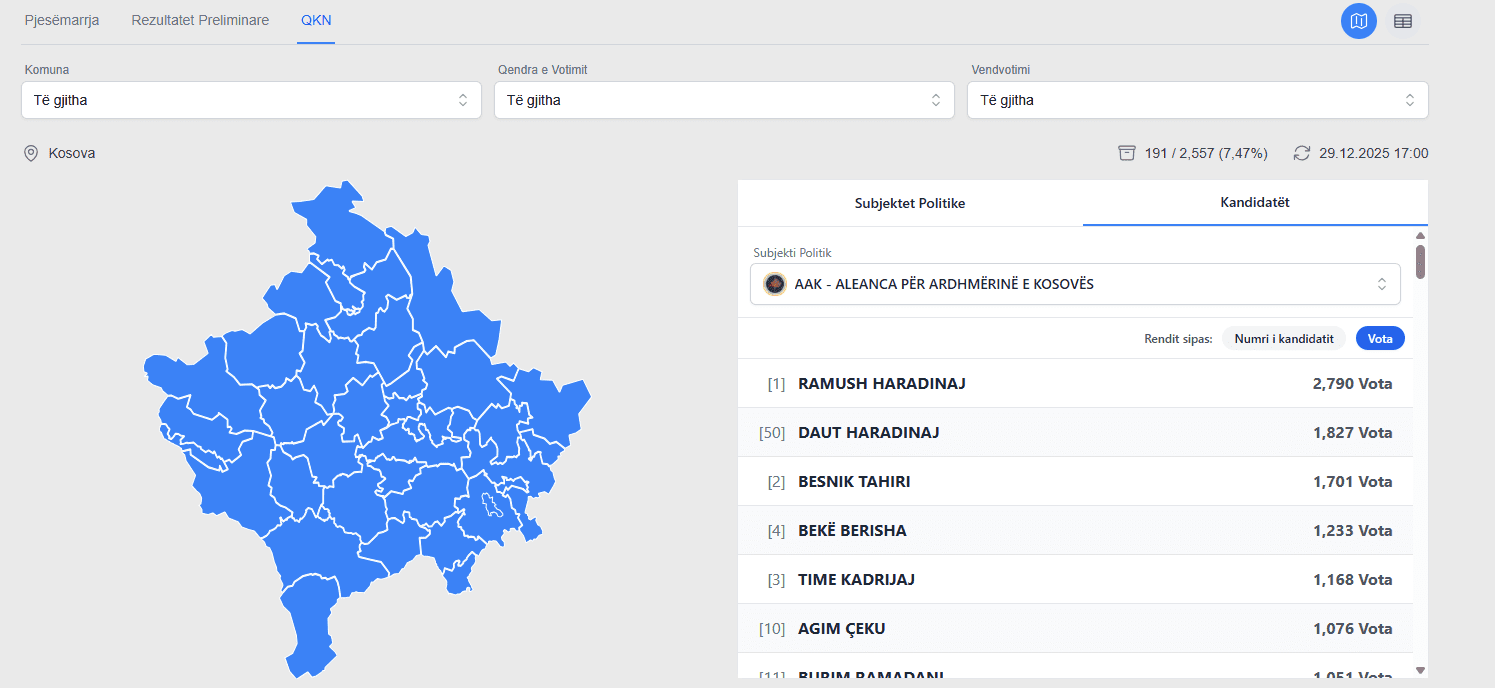
Task: Click scroll-down arrow of candidates list
Action: click(1420, 670)
